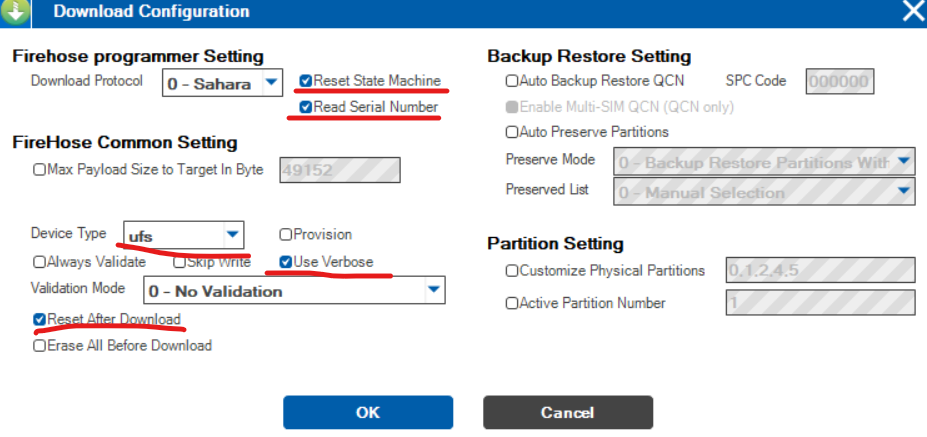
Task: Toggle Reset State Machine checkbox
Action: (x=306, y=81)
